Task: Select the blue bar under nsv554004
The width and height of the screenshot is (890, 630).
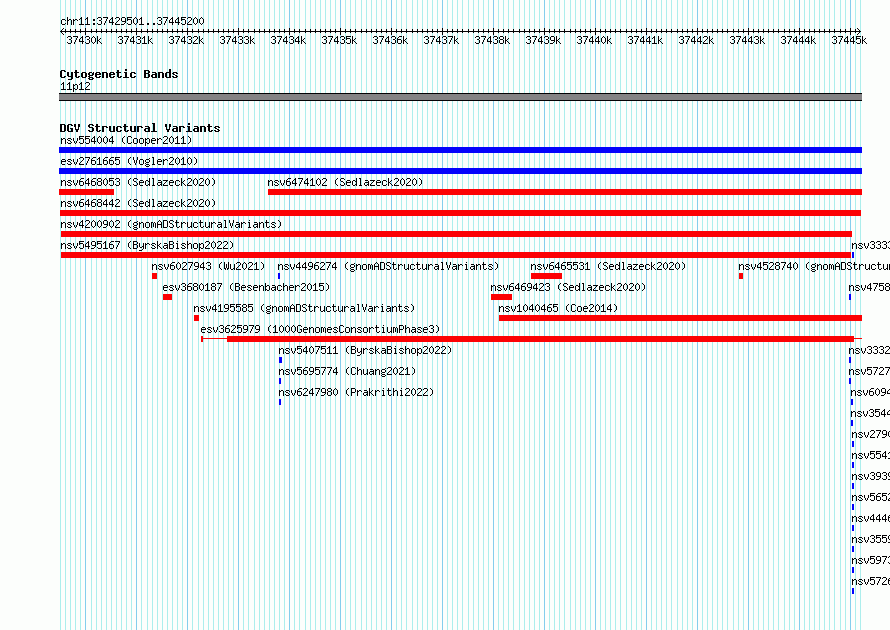Action: (x=460, y=150)
